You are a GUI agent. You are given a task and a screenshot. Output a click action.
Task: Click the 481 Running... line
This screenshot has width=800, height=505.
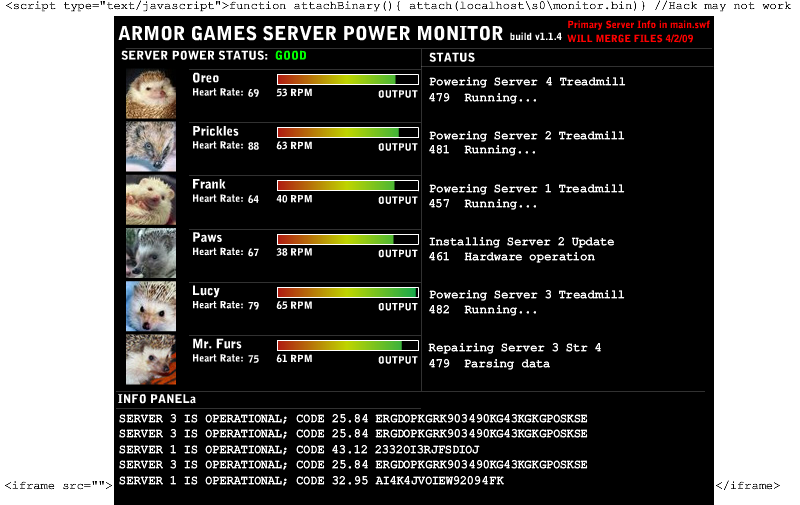point(483,150)
